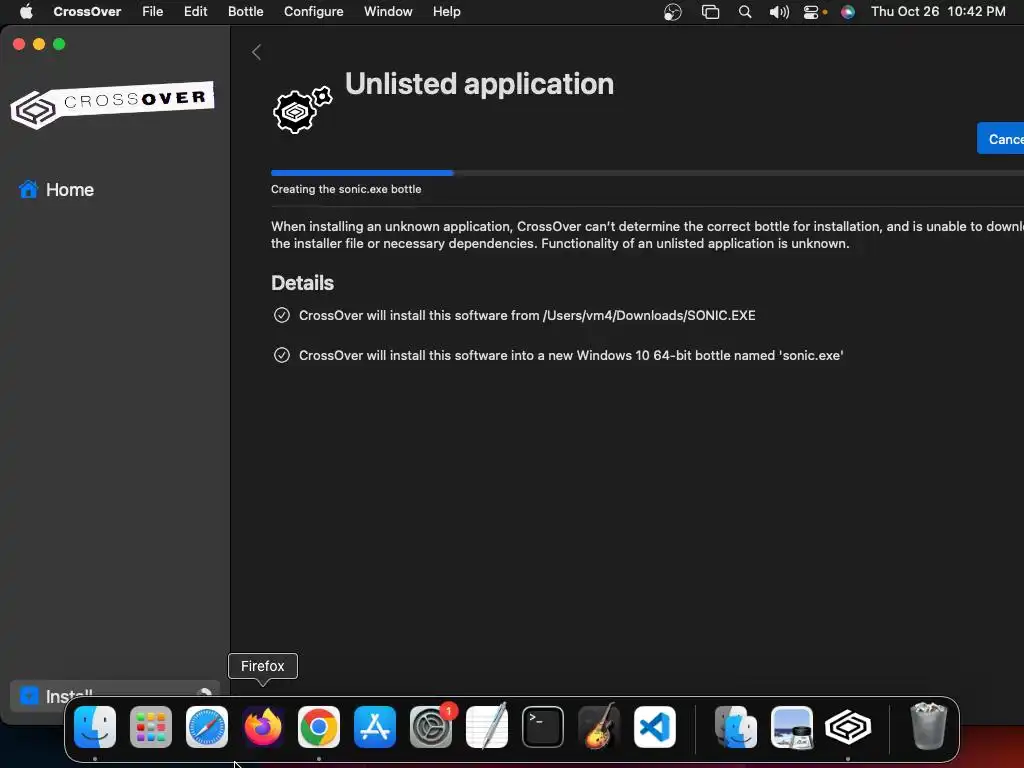Open the Window menu

(388, 12)
